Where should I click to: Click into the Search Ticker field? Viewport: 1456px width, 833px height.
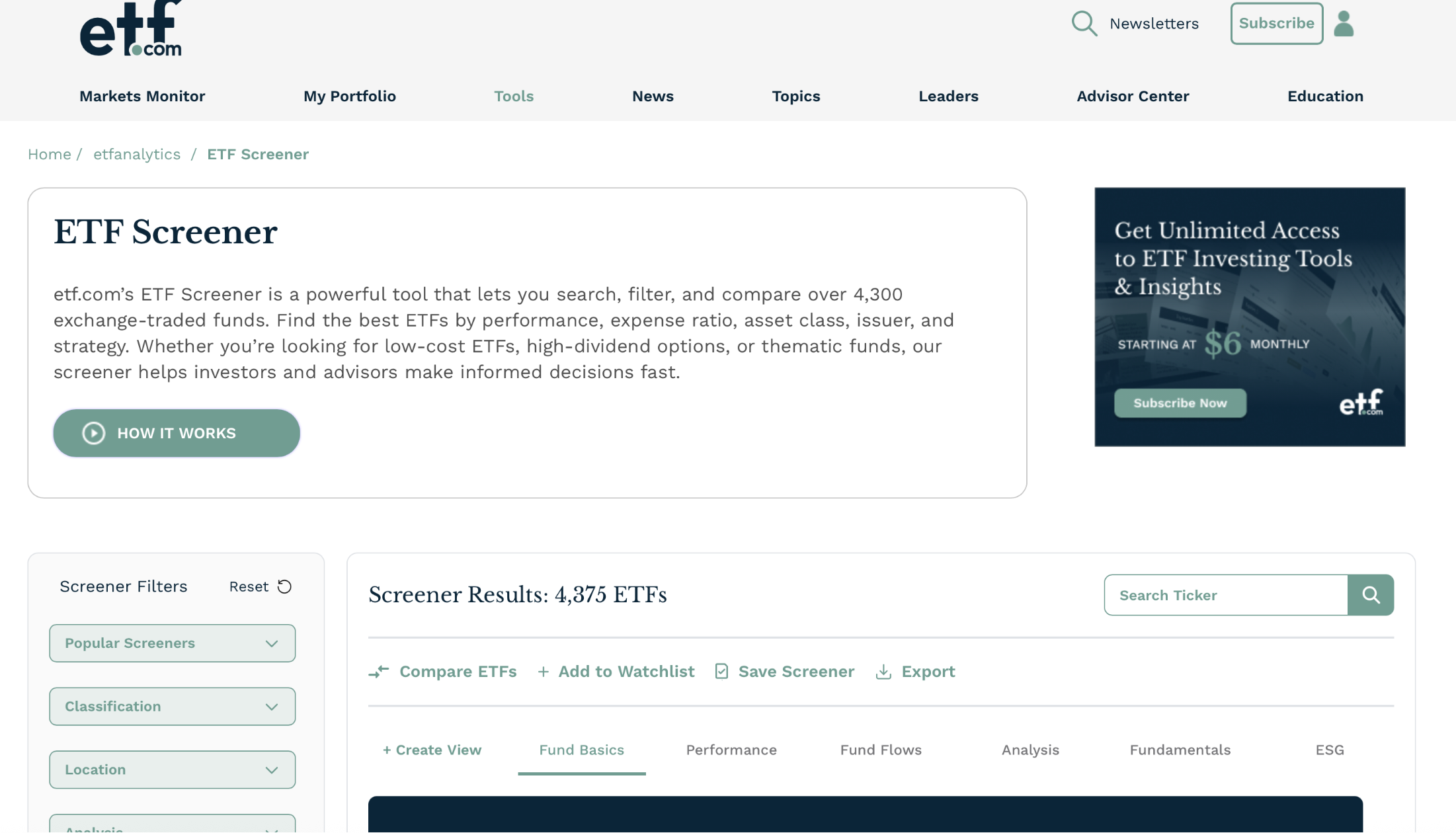[x=1226, y=595]
